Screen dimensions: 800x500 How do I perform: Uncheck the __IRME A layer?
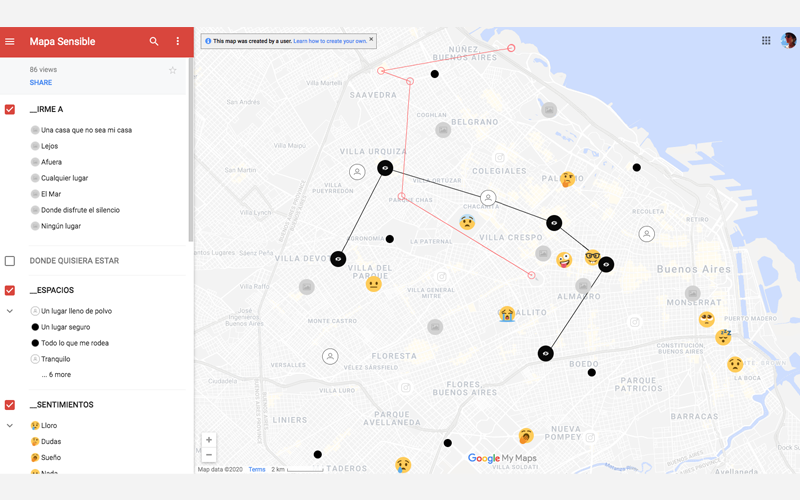click(10, 109)
